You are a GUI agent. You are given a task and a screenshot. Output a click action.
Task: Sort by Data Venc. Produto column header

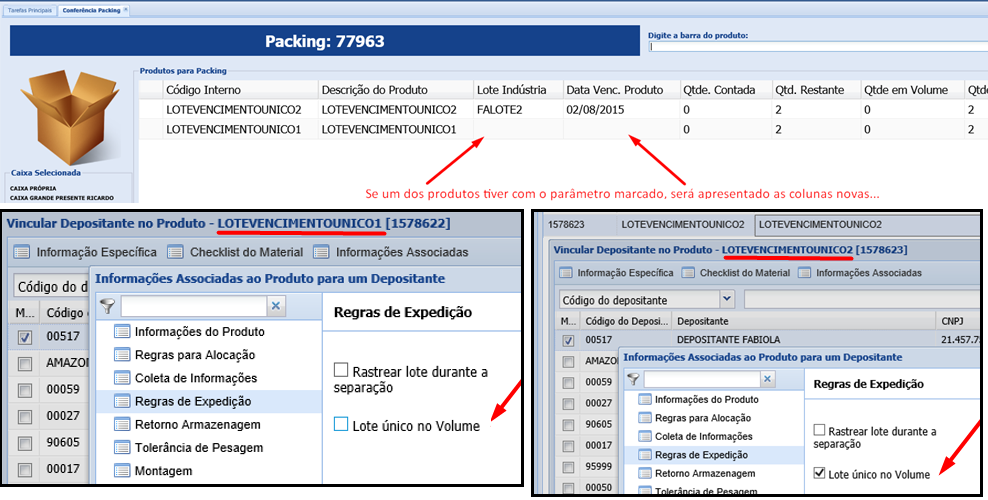click(x=621, y=89)
